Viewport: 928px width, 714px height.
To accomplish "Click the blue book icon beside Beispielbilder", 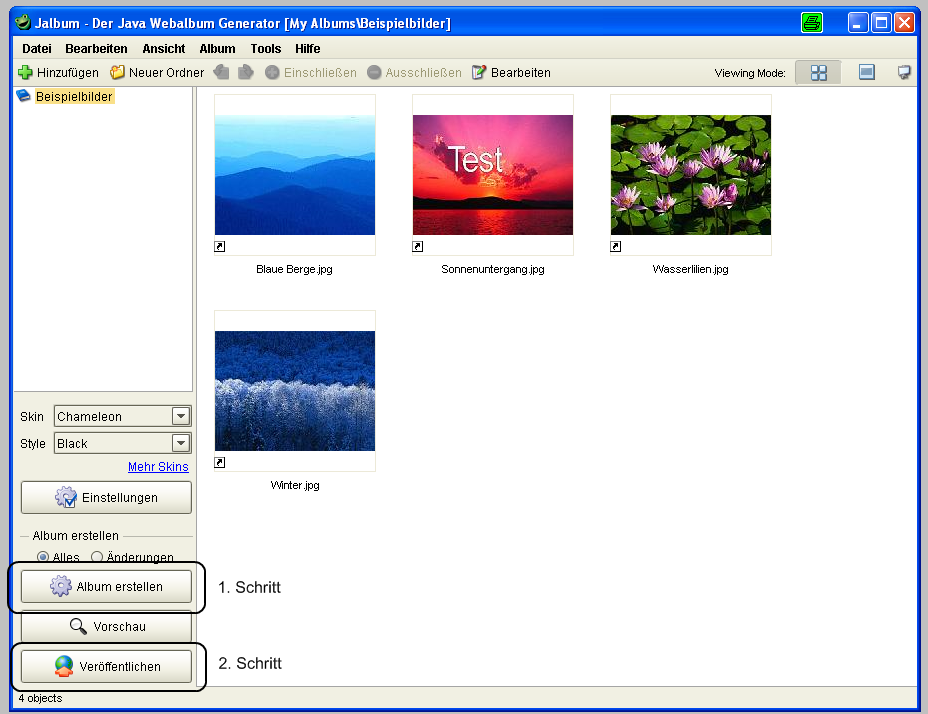I will point(23,95).
